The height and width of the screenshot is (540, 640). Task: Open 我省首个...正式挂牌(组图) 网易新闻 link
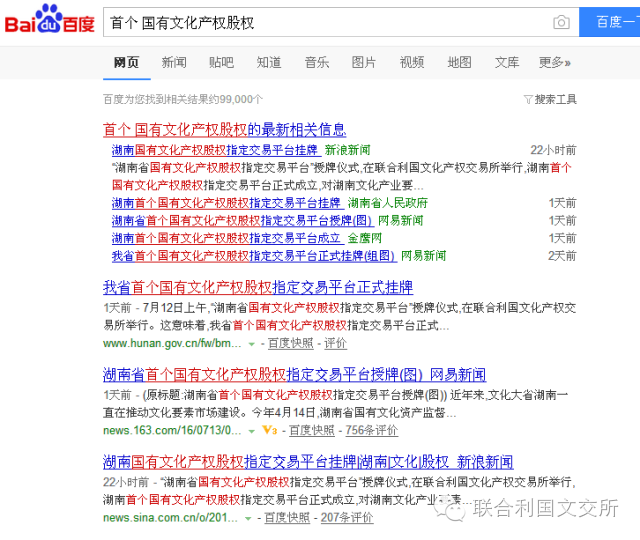tap(254, 256)
